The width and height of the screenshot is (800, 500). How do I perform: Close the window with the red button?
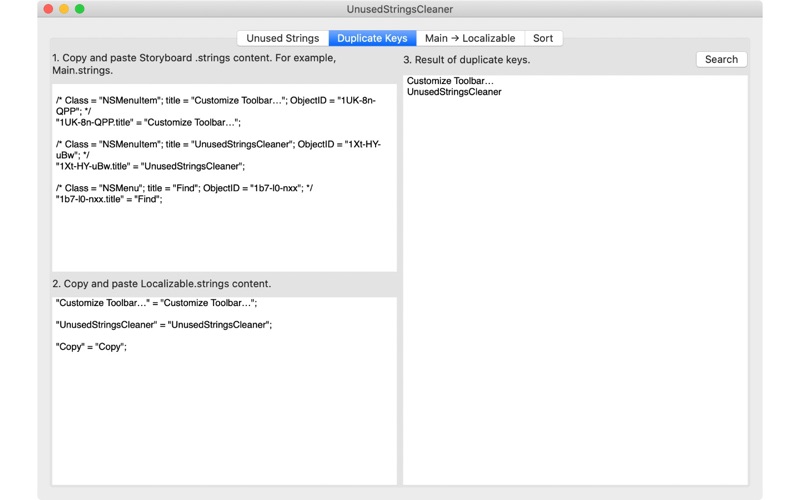coord(48,9)
